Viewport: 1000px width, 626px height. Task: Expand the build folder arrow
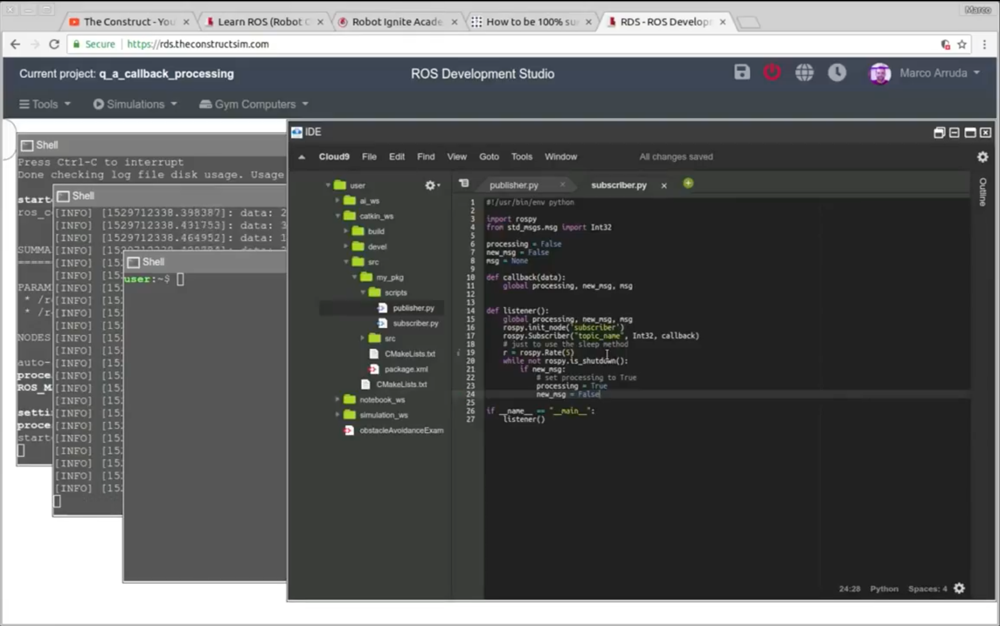[x=346, y=231]
